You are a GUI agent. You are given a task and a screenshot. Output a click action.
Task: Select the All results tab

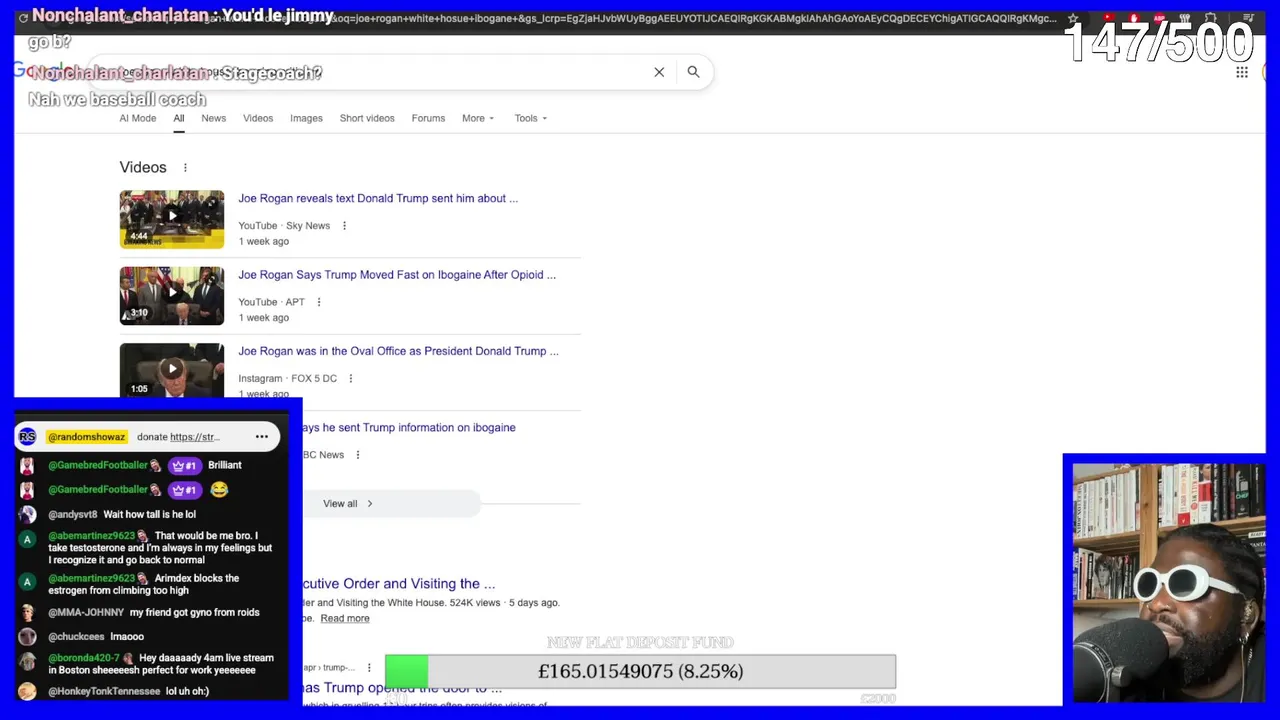[179, 118]
